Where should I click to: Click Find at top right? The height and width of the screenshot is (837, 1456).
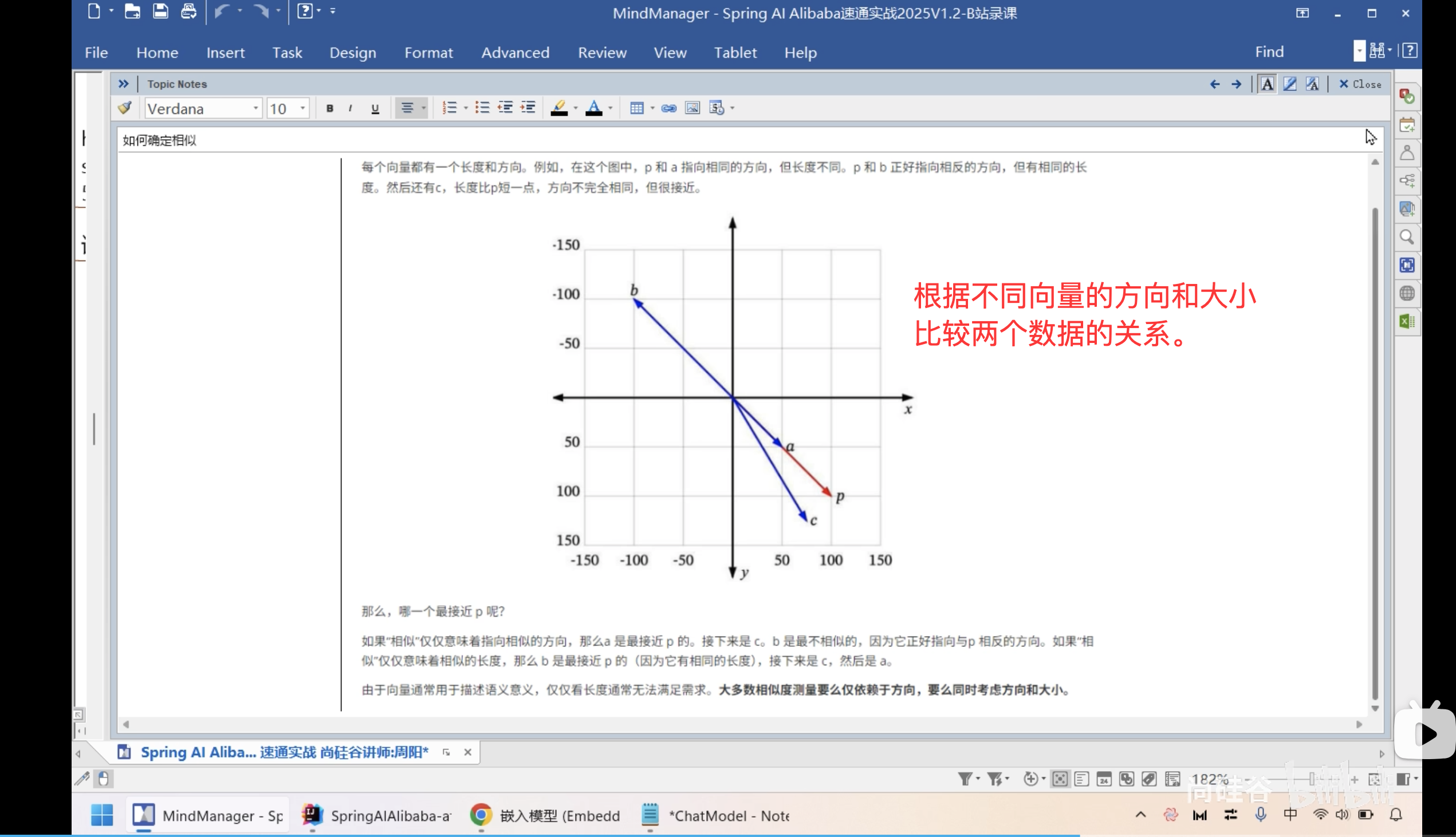[1270, 51]
